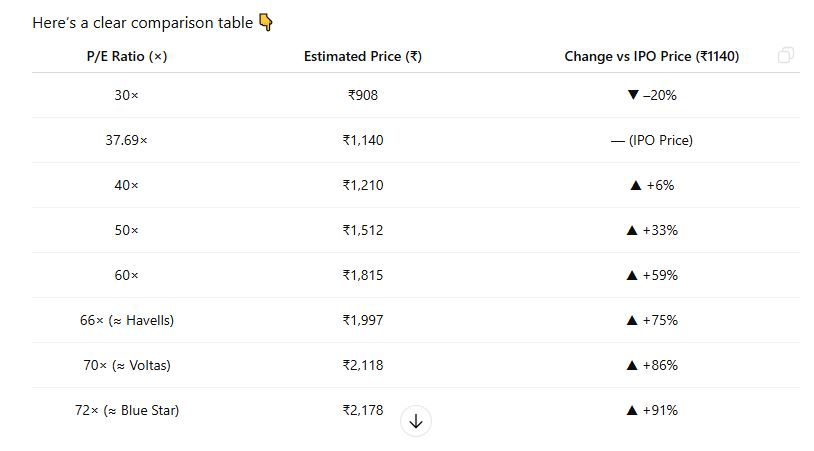Select the 70× (≈ Voltas) cell

tap(127, 365)
